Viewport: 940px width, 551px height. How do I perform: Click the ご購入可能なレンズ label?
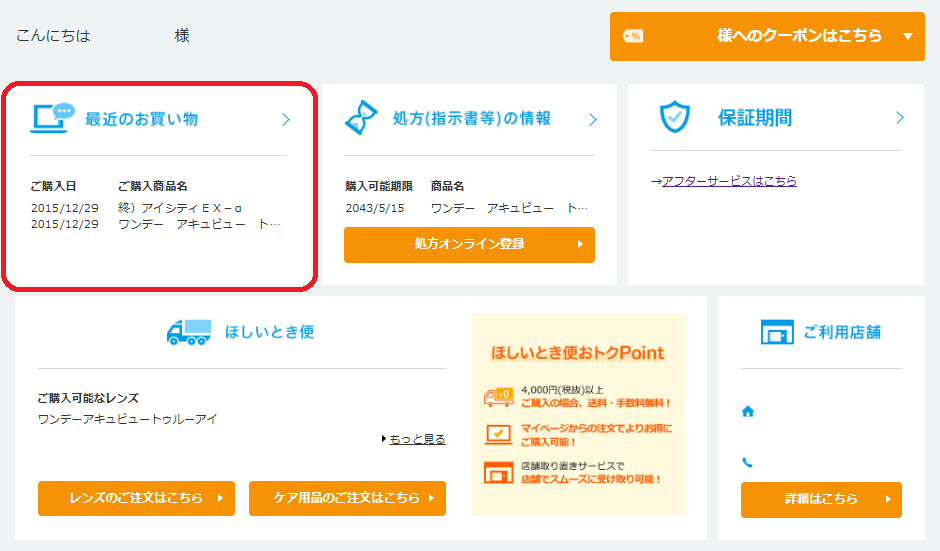pos(88,398)
